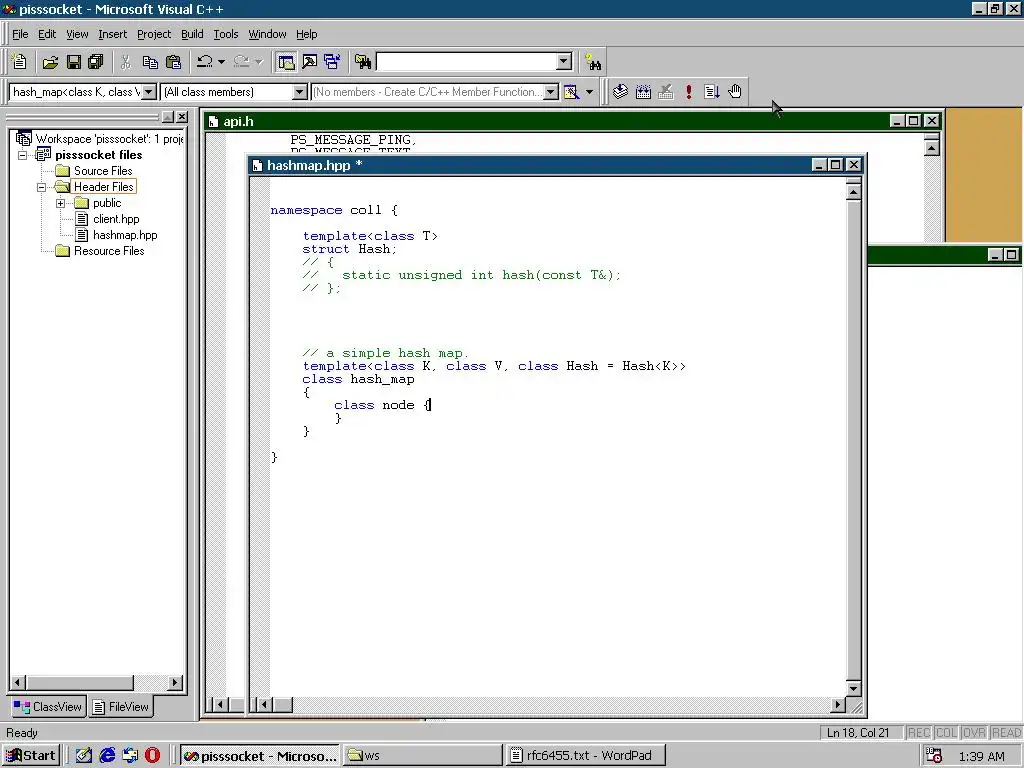This screenshot has height=768, width=1024.
Task: Toggle the Output window icon
Action: tap(310, 62)
